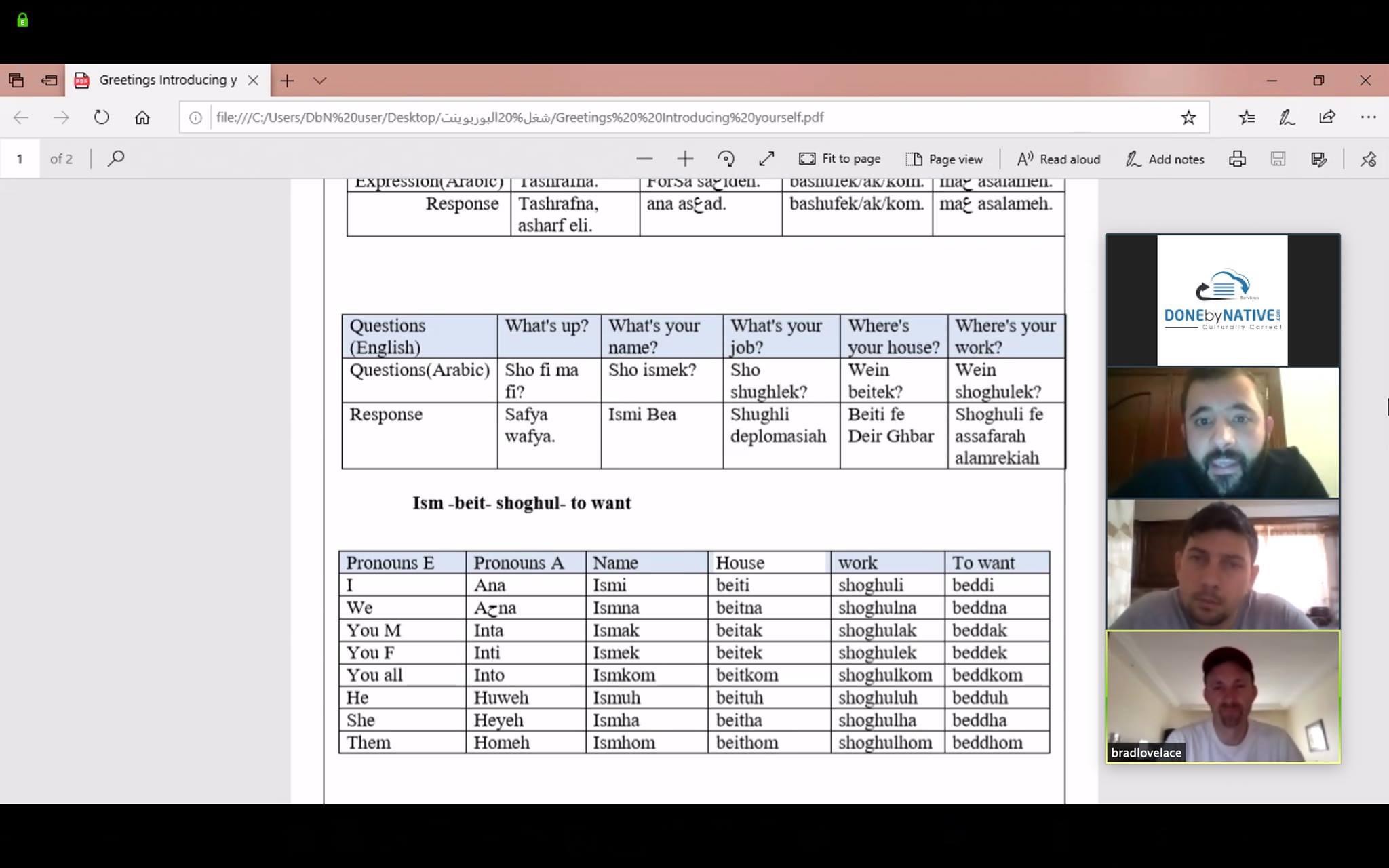This screenshot has width=1389, height=868.
Task: Open Page view options
Action: (944, 159)
